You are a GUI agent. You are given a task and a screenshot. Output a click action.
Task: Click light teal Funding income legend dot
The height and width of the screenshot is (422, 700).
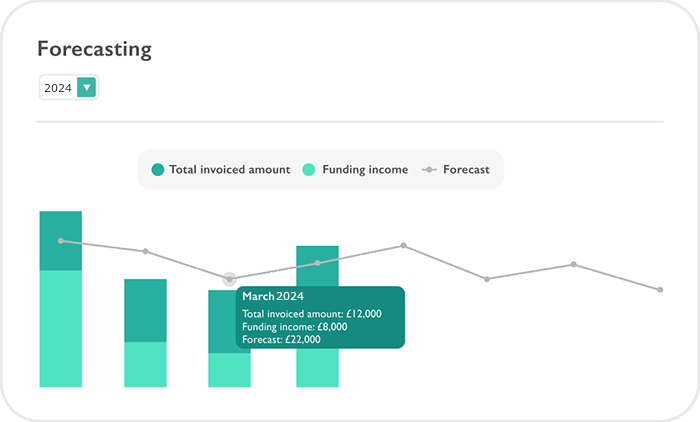tap(309, 170)
